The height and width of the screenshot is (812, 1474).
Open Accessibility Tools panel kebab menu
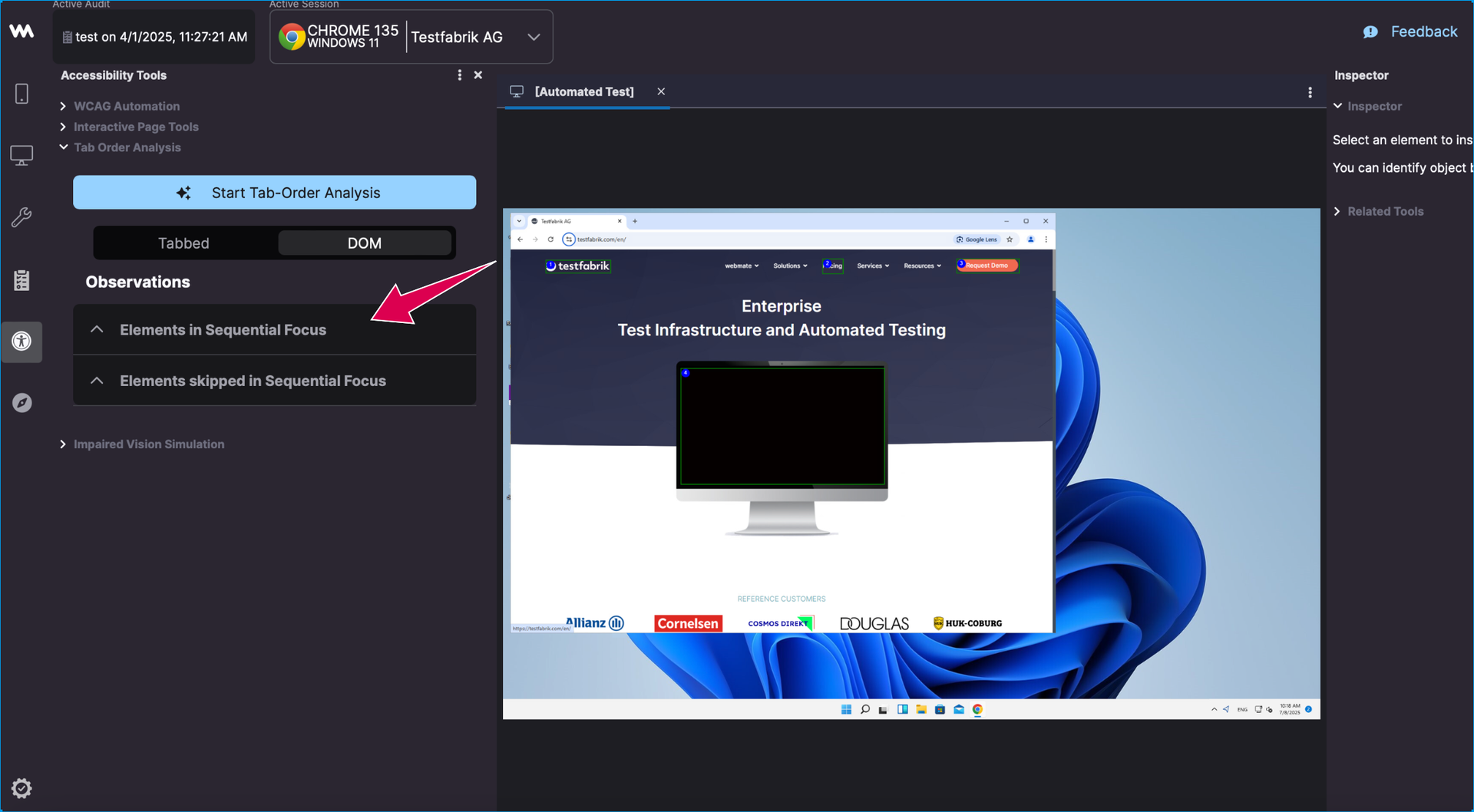459,75
